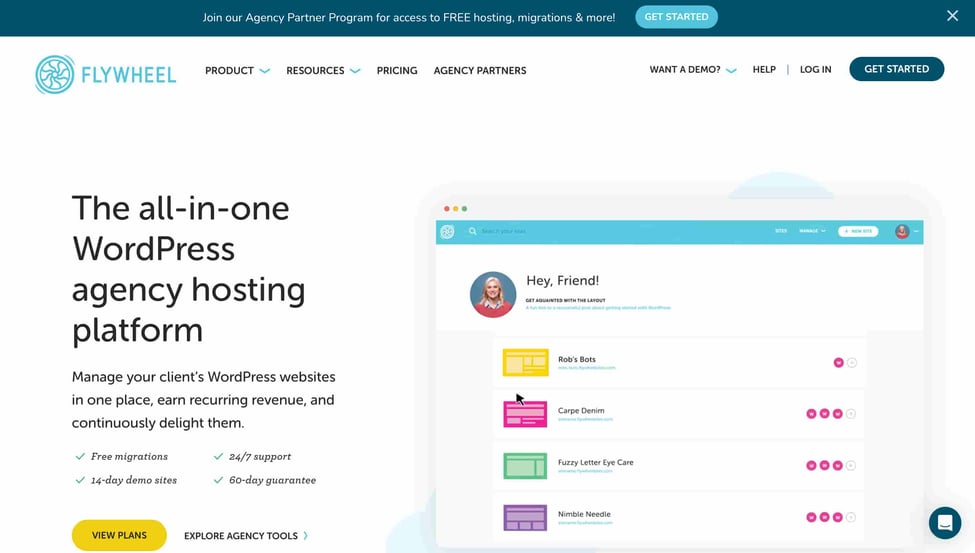The image size is (975, 553).
Task: Click the 24/7 support checkmark item
Action: [252, 456]
